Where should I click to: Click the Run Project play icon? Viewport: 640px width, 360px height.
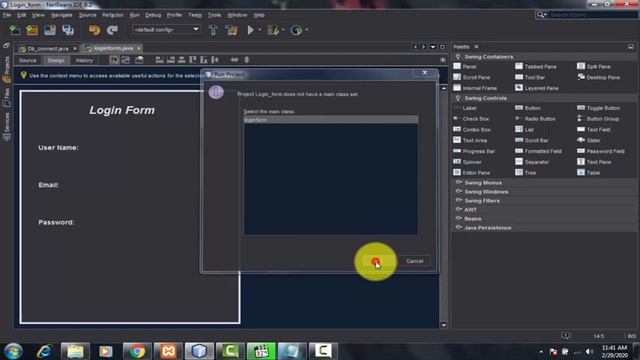251,30
